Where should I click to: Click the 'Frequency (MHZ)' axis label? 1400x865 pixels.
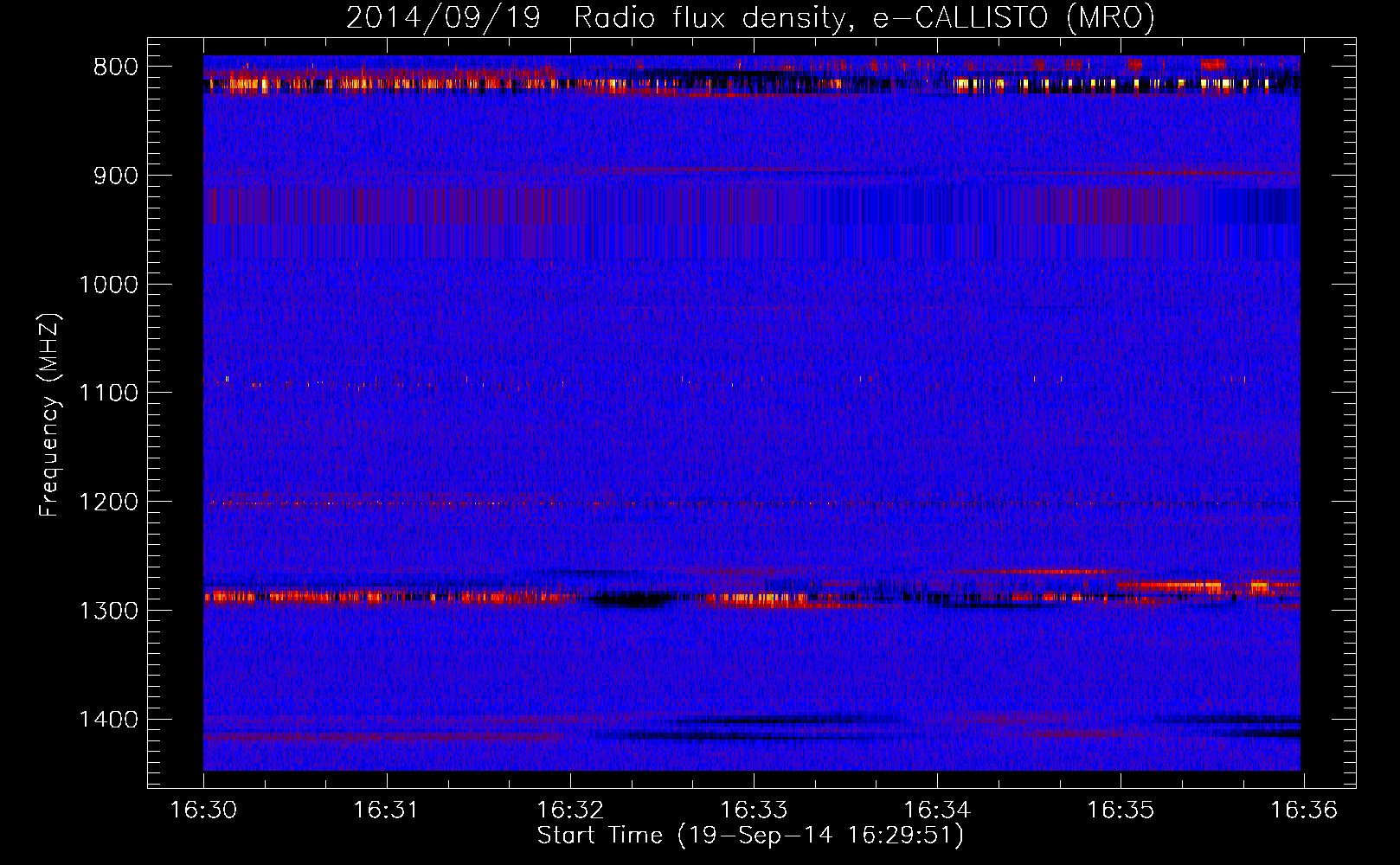click(x=50, y=414)
